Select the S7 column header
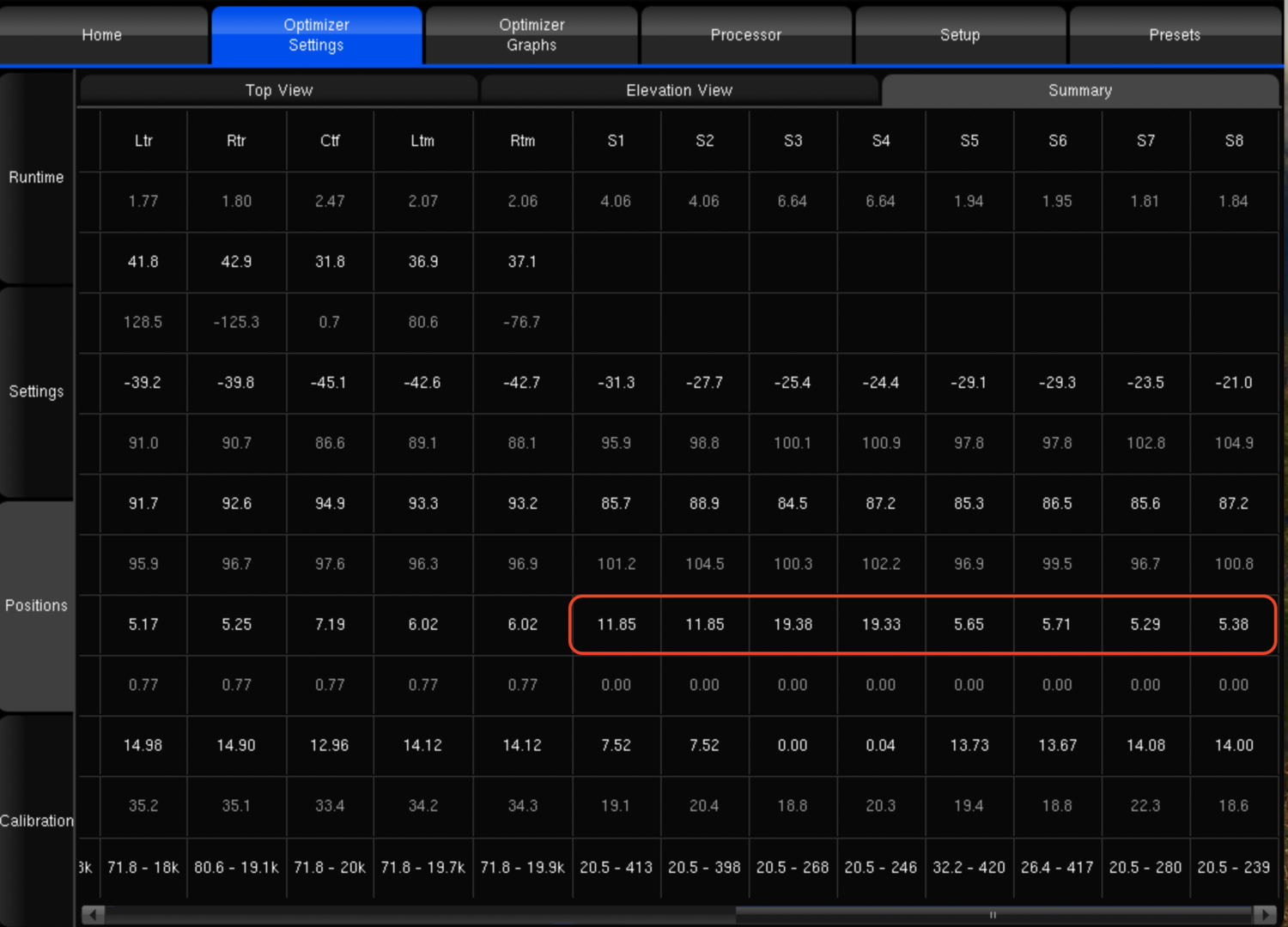This screenshot has height=927, width=1288. coord(1145,141)
